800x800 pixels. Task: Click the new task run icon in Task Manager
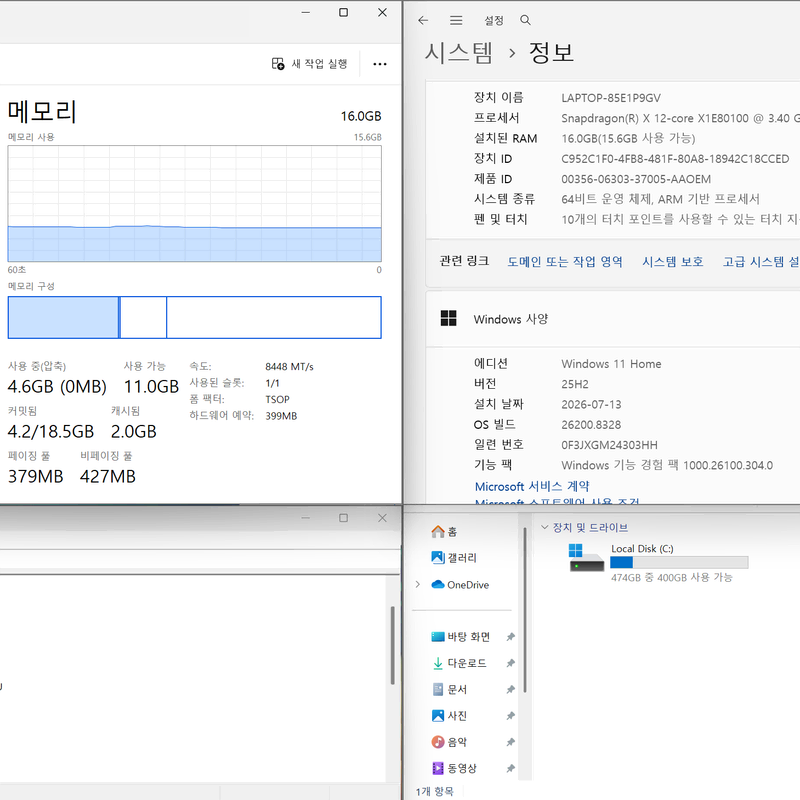[278, 64]
